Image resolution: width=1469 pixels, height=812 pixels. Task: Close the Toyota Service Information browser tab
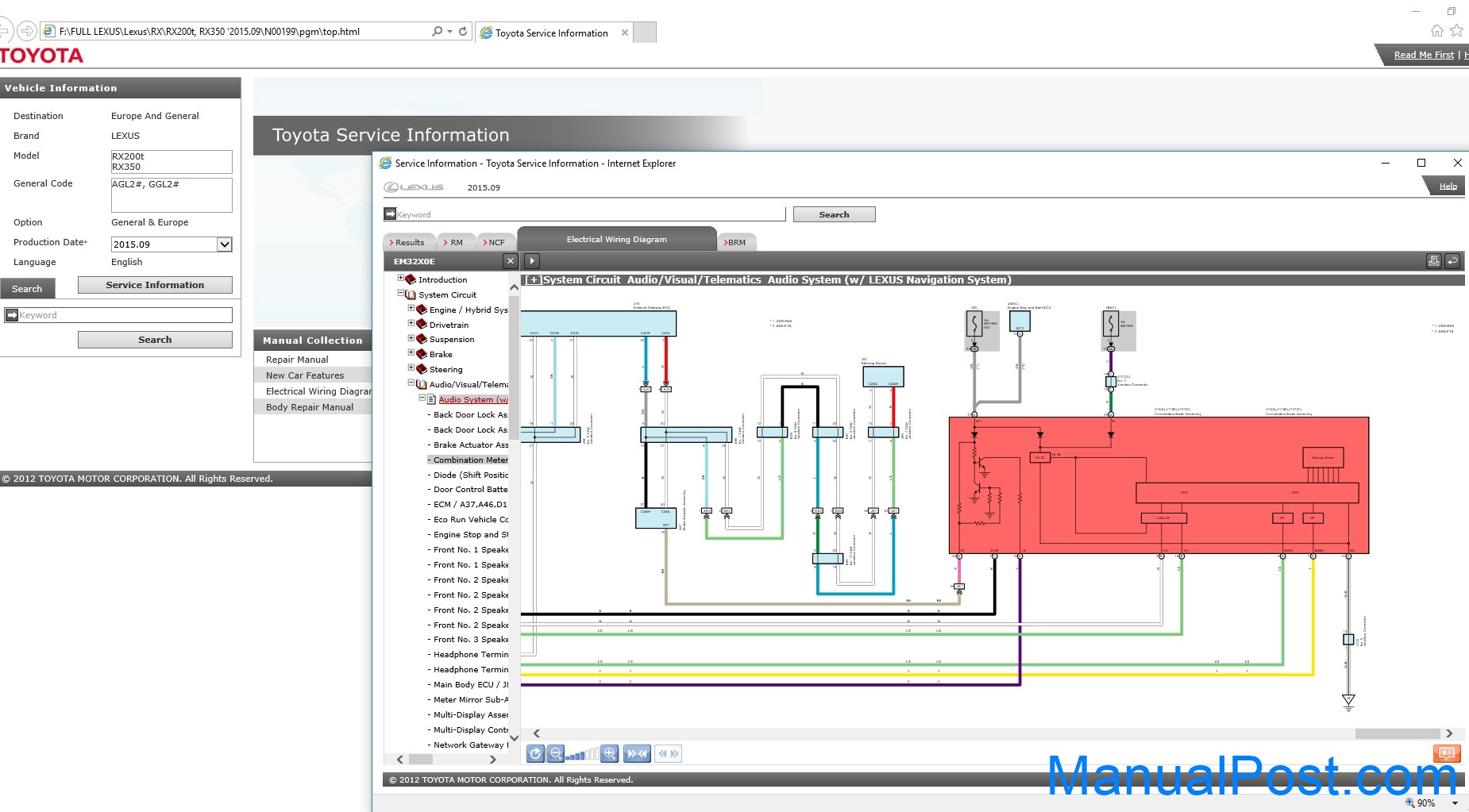(x=625, y=33)
